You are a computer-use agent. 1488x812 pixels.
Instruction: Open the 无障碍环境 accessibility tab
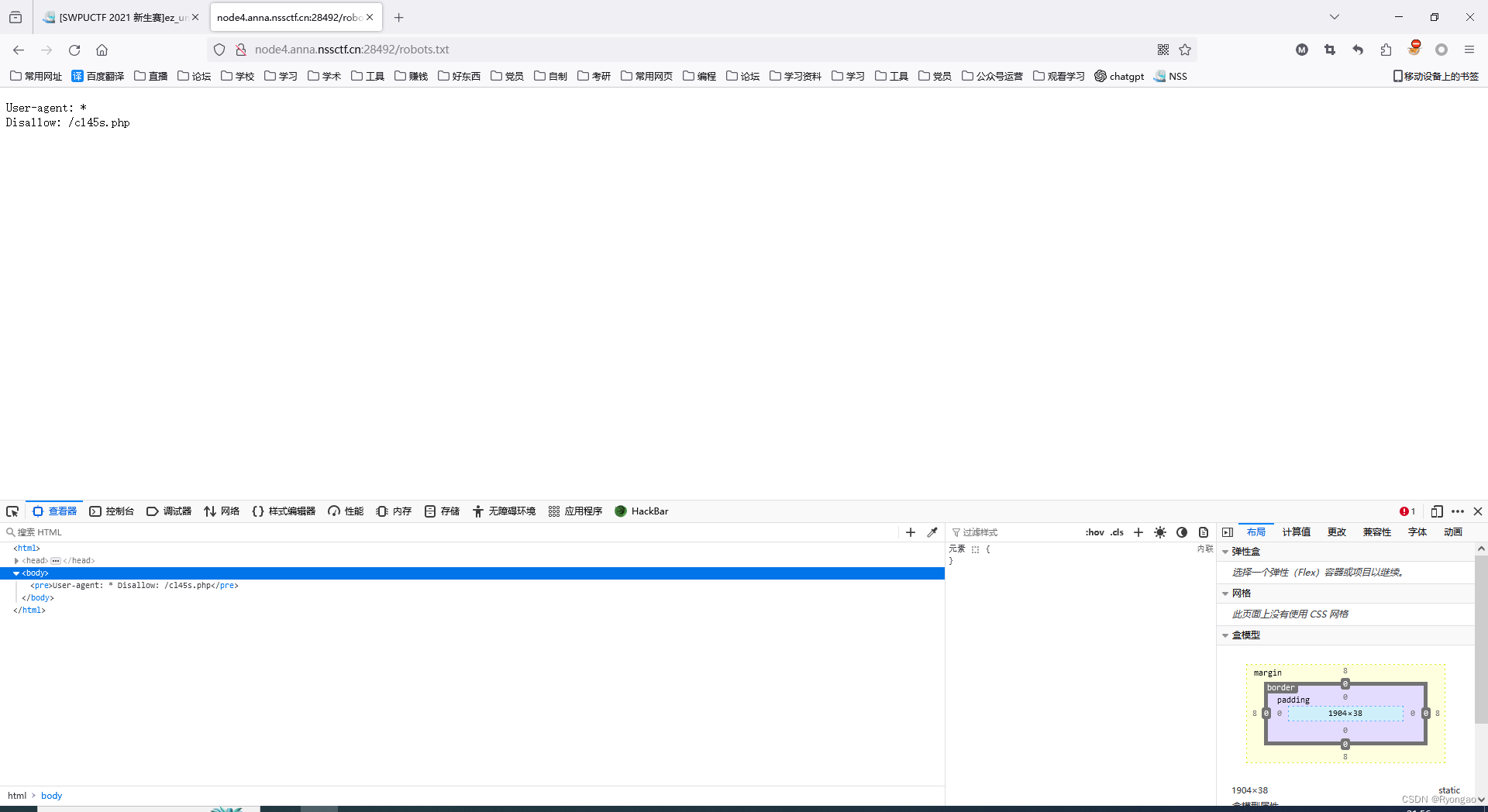tap(504, 511)
